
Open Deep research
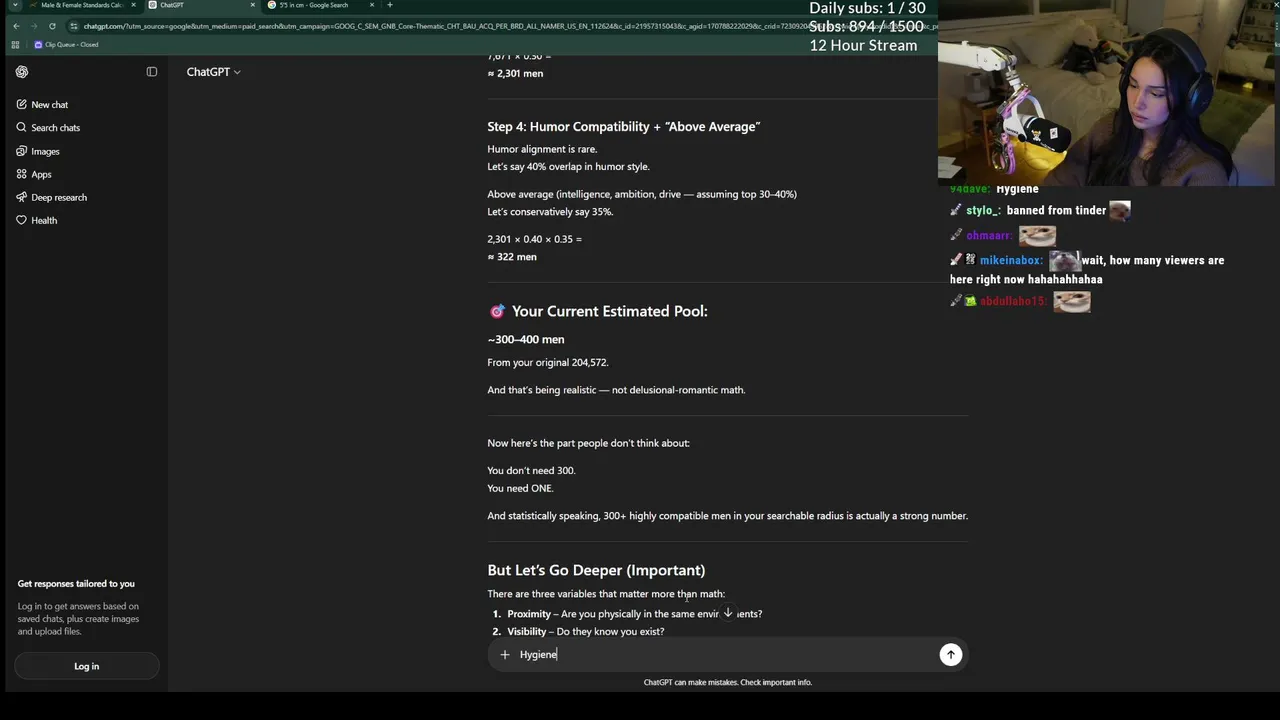pyautogui.click(x=59, y=197)
